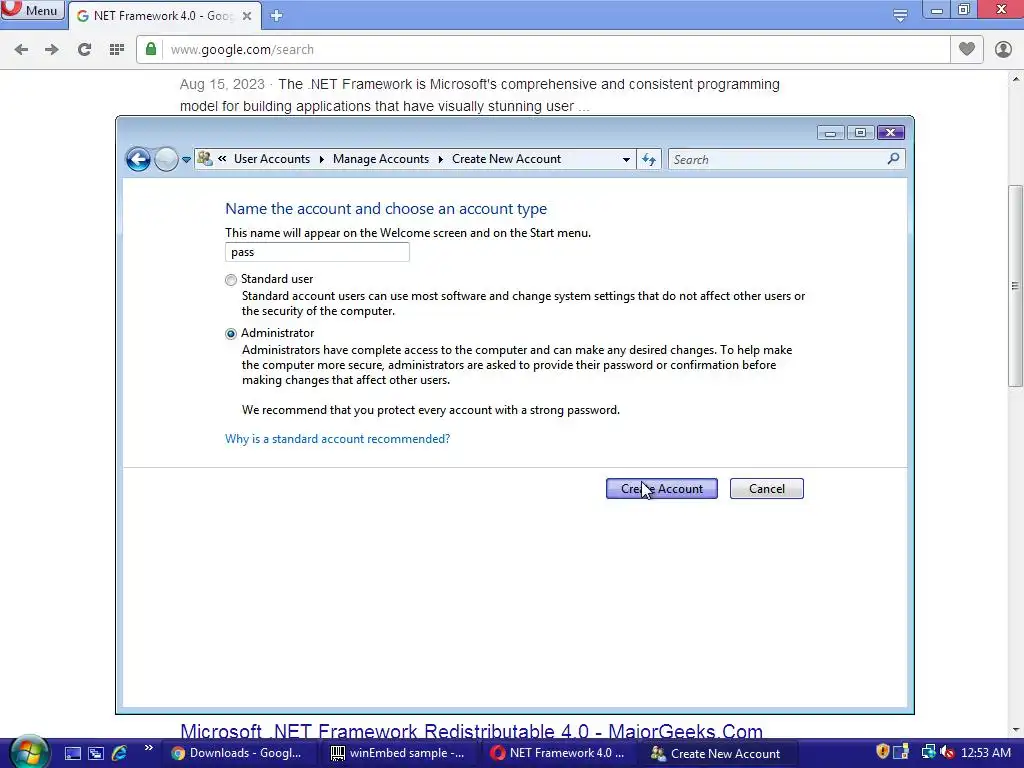
Task: Close the Create New Account window
Action: coord(890,133)
